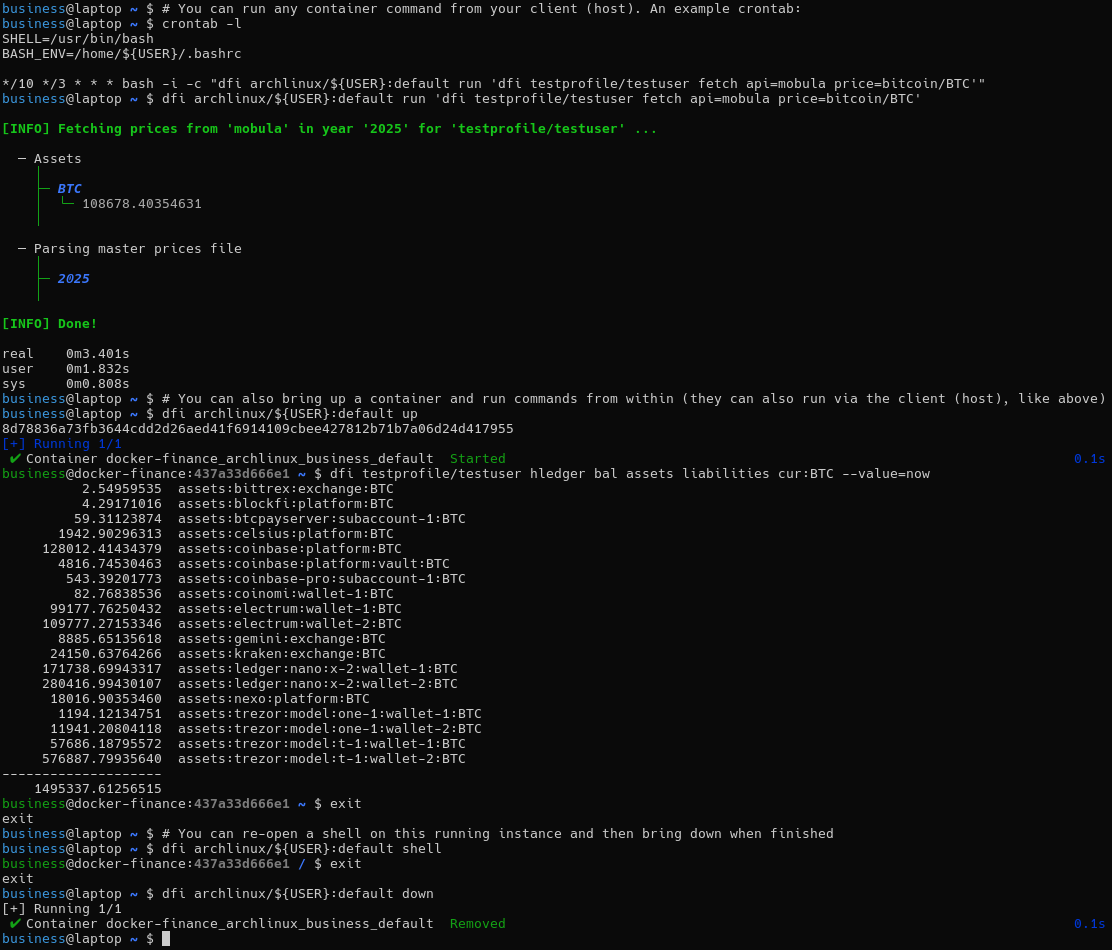The height and width of the screenshot is (950, 1112).
Task: Click the green 'Started' container status
Action: [477, 458]
